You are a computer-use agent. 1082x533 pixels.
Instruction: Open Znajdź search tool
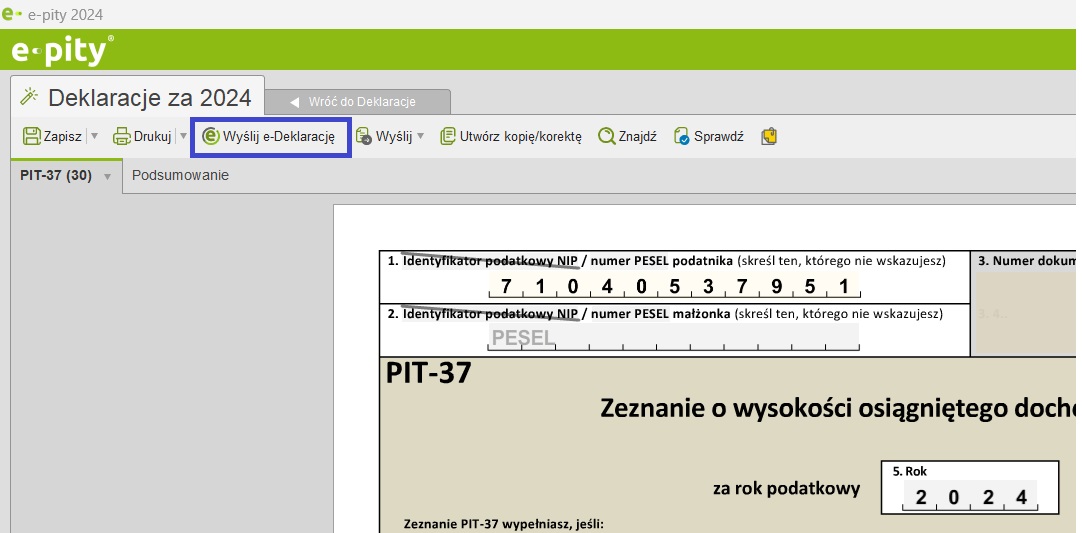coord(627,137)
